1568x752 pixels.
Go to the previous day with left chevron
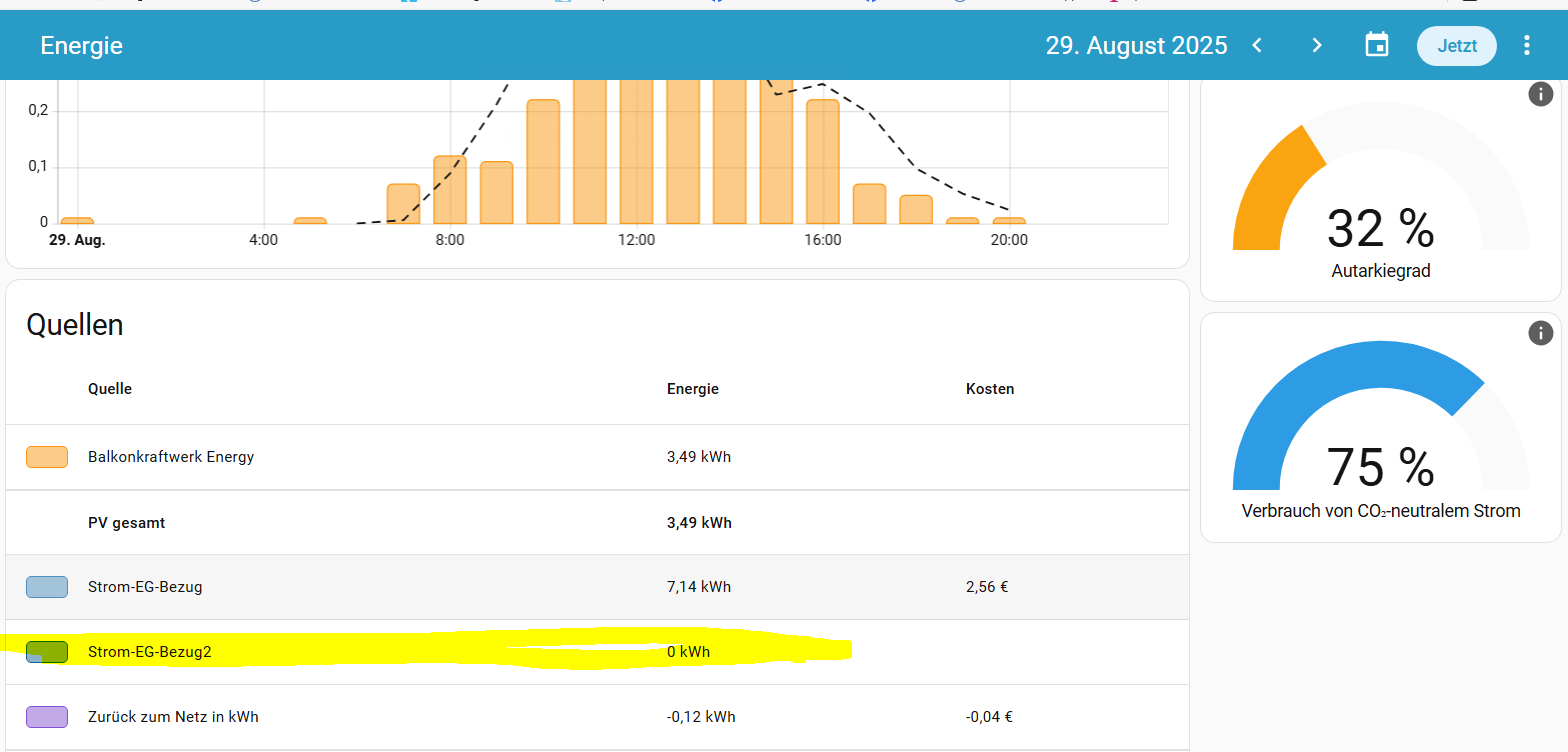pos(1258,45)
